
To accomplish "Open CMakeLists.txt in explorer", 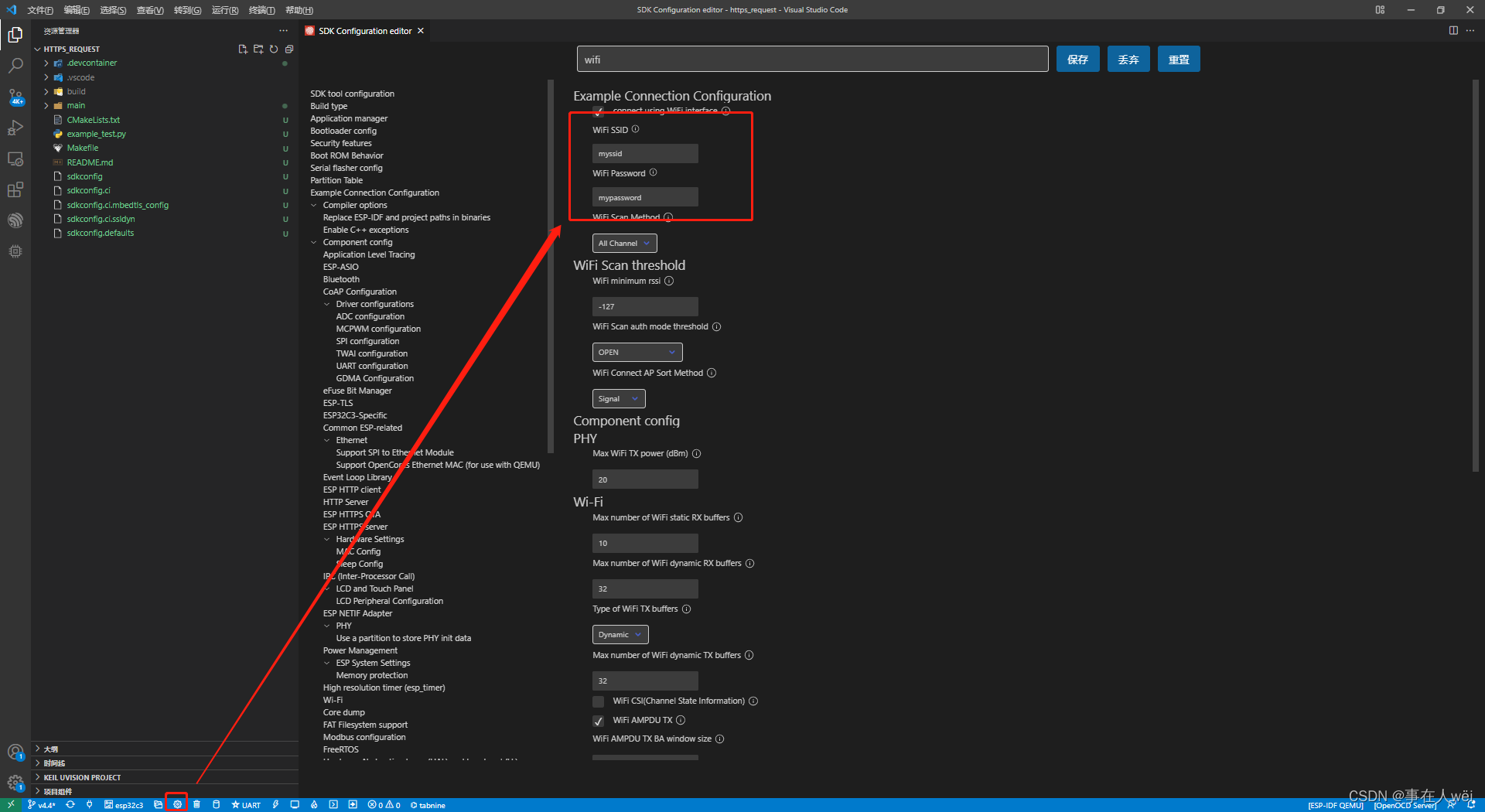I will [x=93, y=120].
